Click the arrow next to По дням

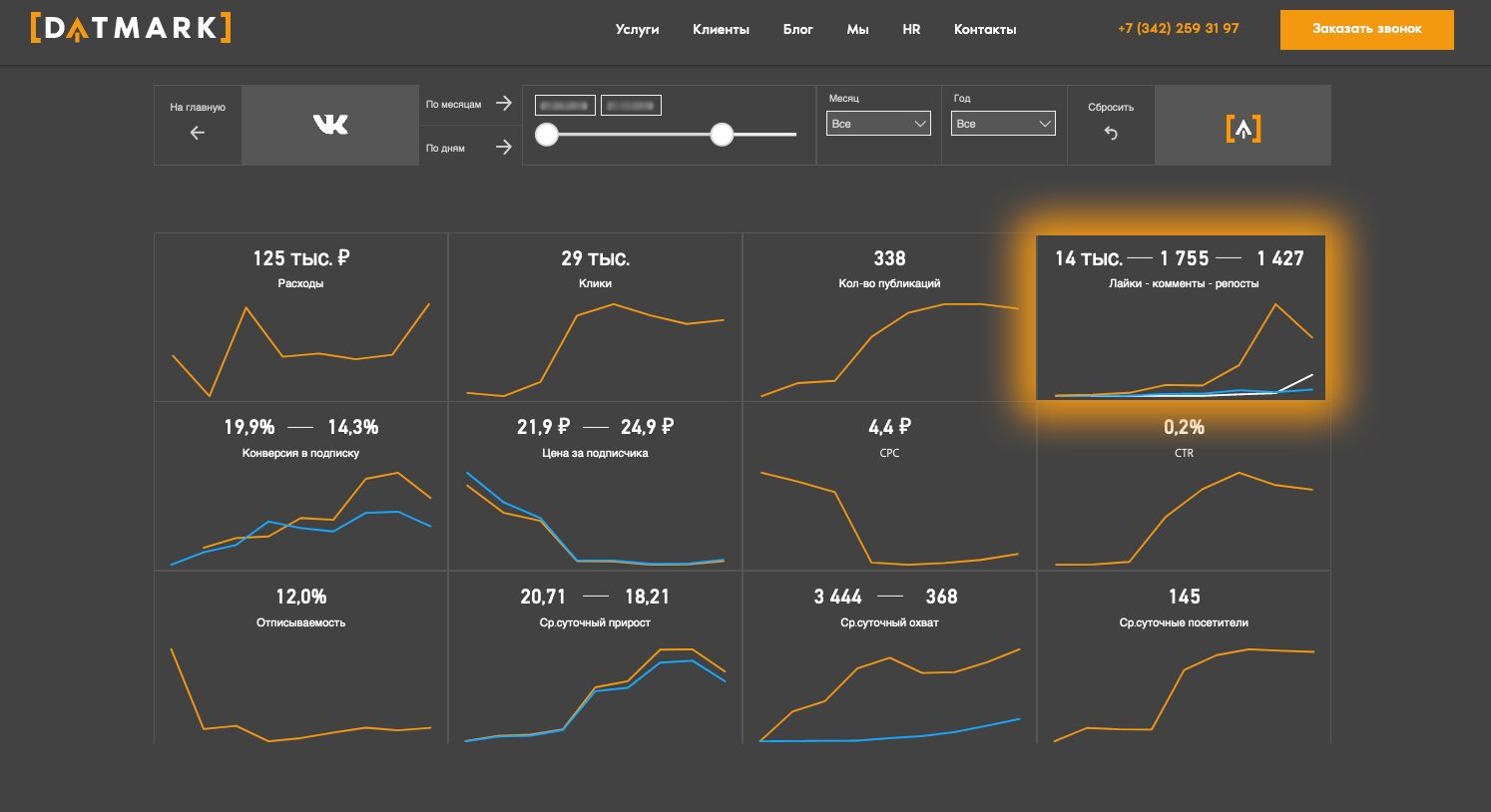[x=504, y=148]
